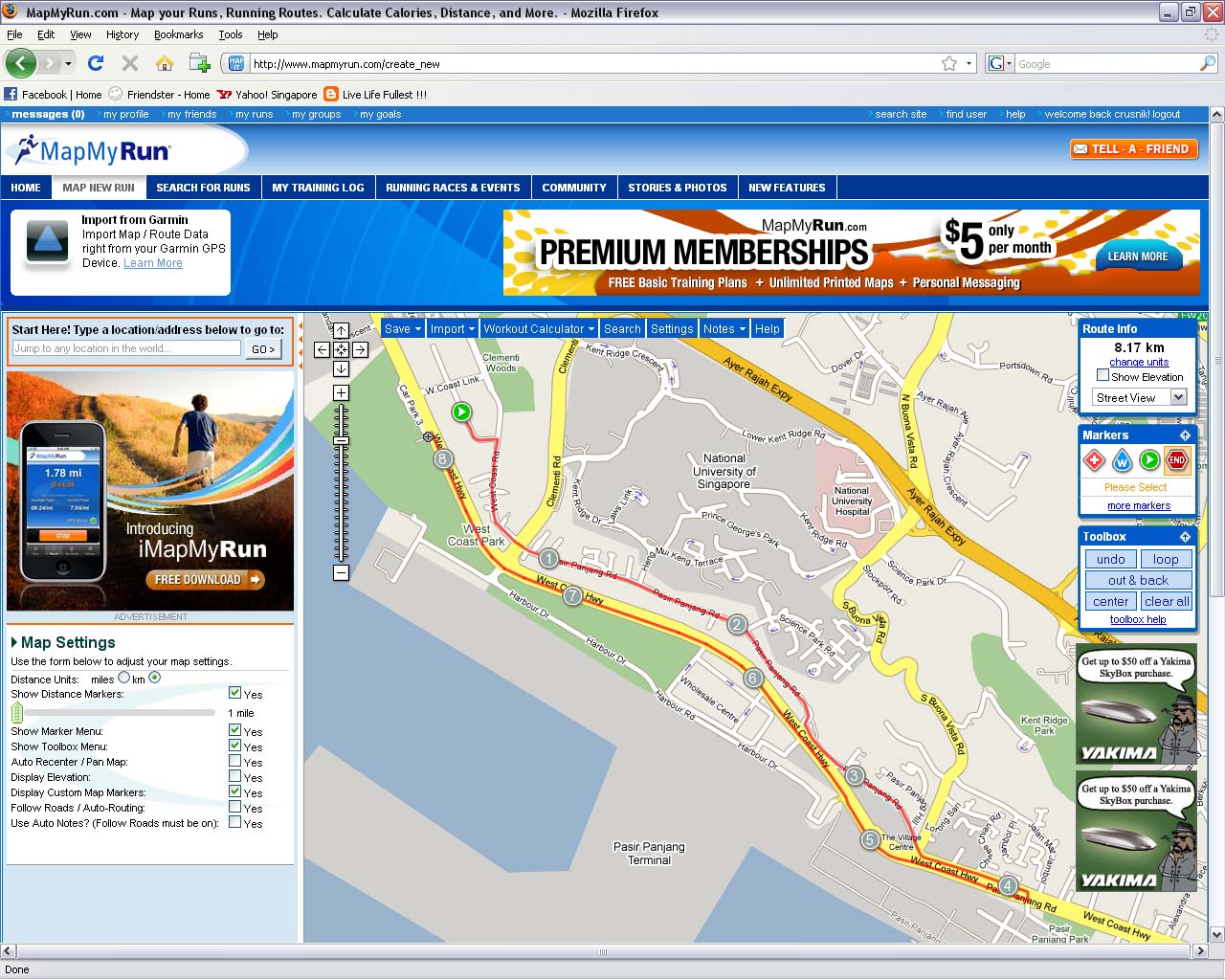1225x980 pixels.
Task: Open the back-history dropdown arrow
Action: 68,63
